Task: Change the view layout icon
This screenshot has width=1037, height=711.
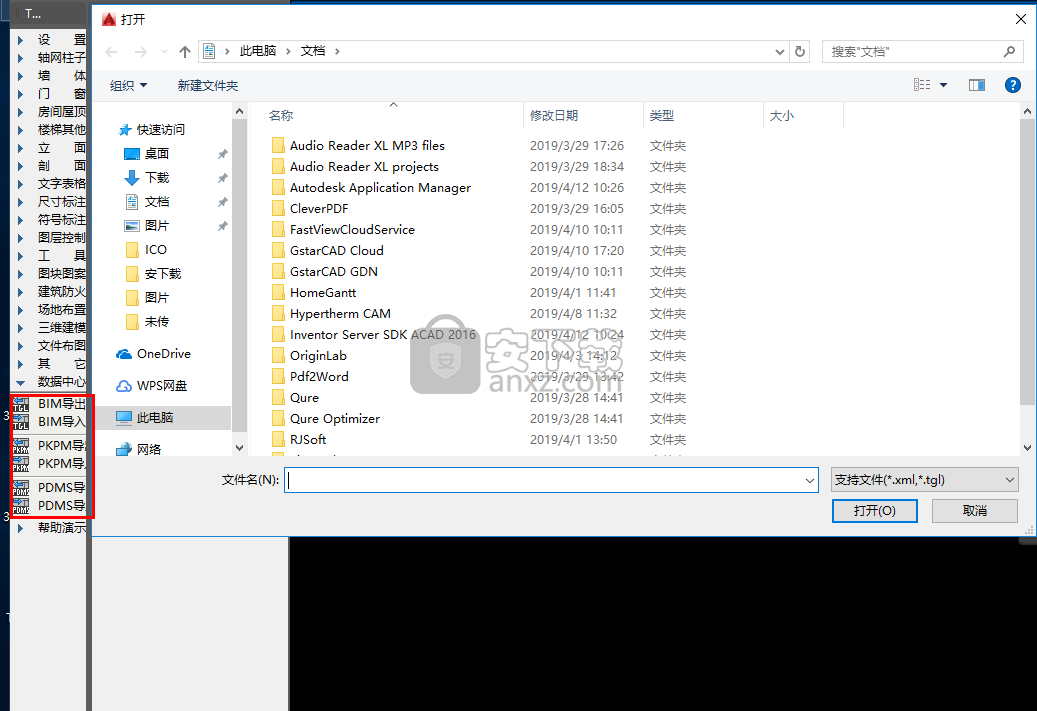Action: pos(922,85)
